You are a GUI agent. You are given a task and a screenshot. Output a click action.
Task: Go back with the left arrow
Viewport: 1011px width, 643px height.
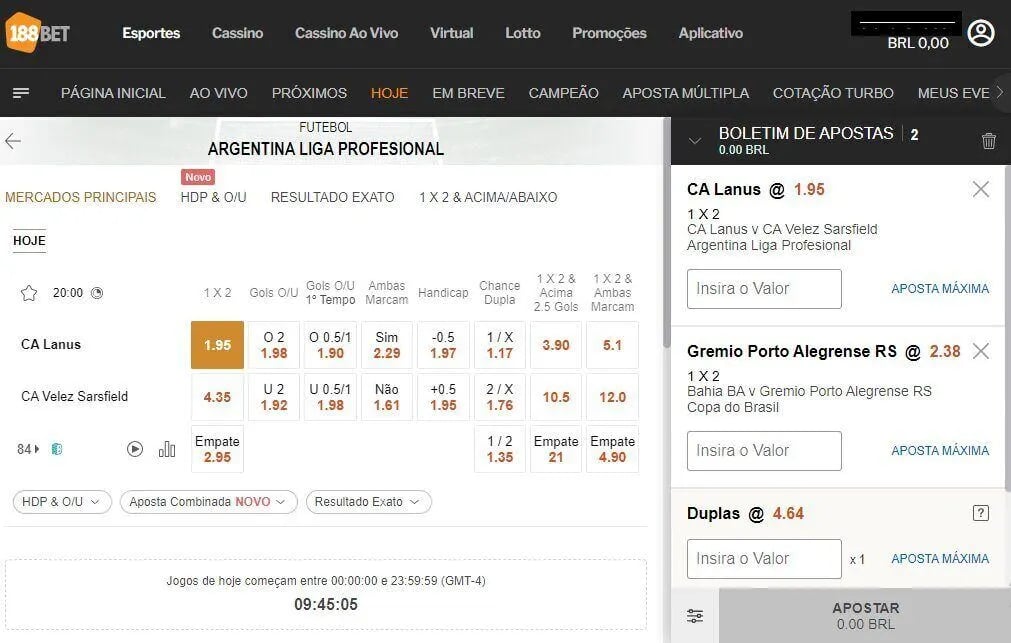click(13, 141)
